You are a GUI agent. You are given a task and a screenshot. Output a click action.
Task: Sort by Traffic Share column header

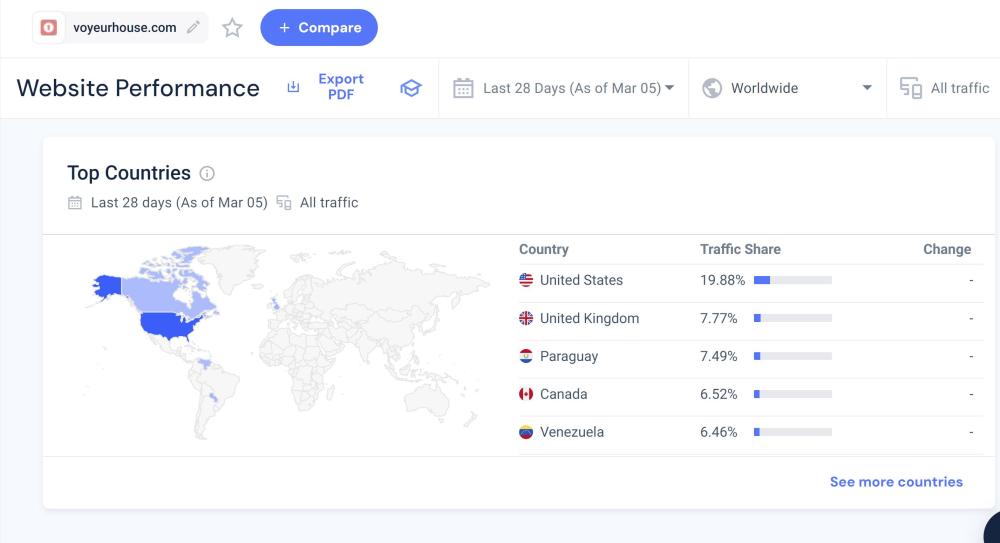tap(740, 249)
